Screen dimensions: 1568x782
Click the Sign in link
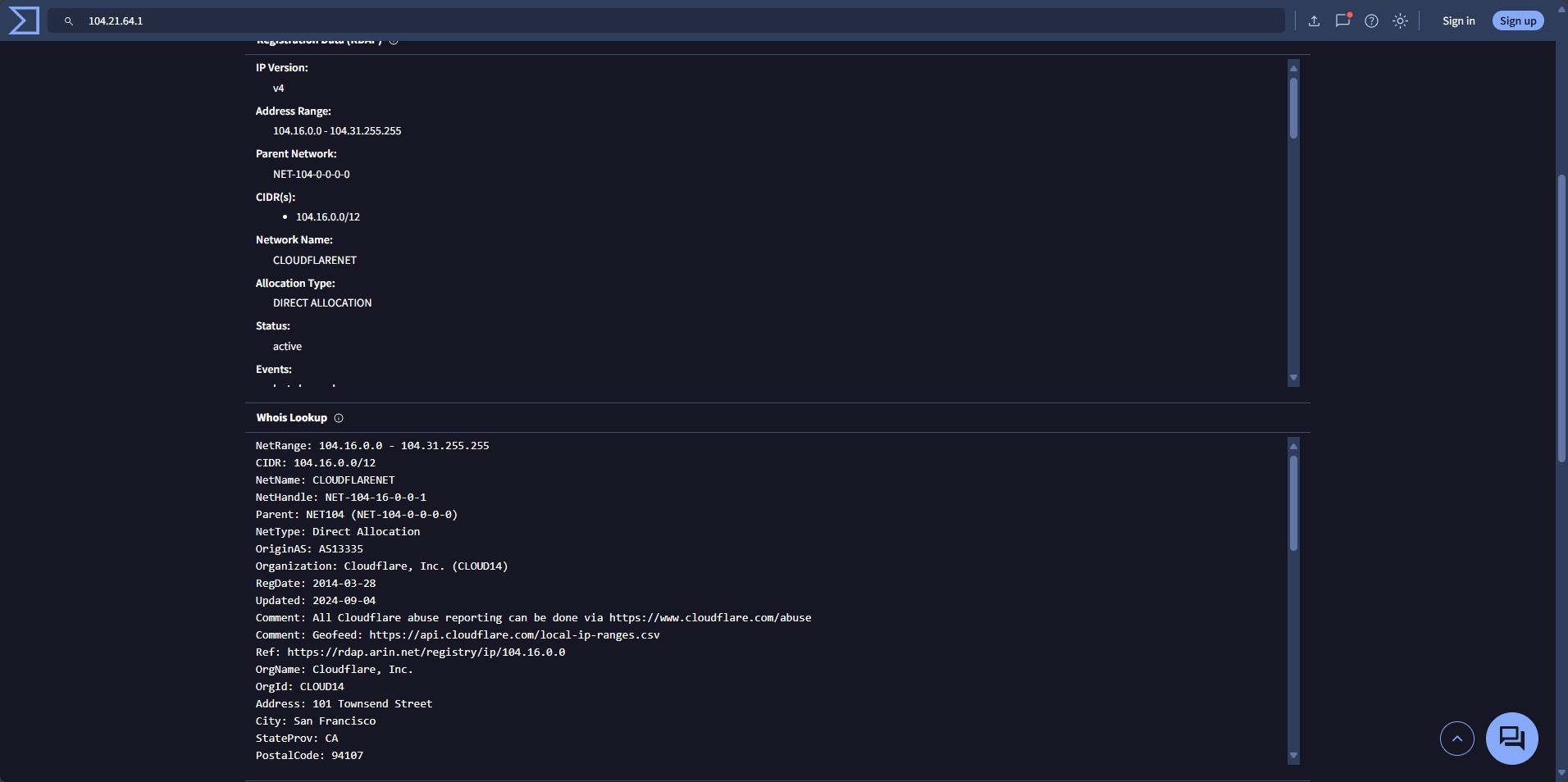(1458, 21)
